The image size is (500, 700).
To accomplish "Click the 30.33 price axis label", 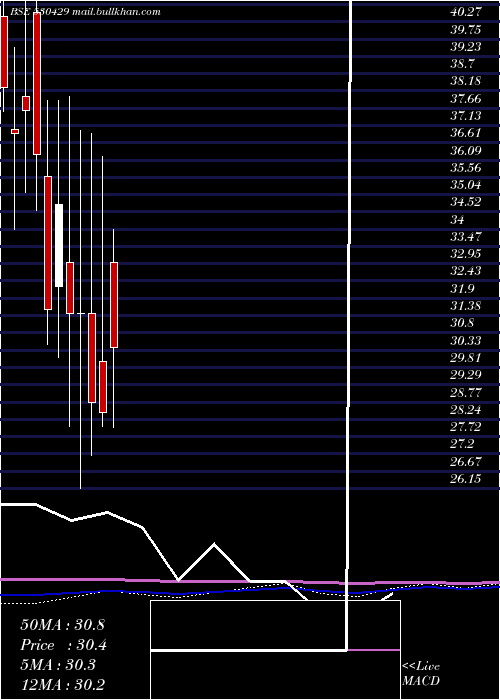I will 466,341.
